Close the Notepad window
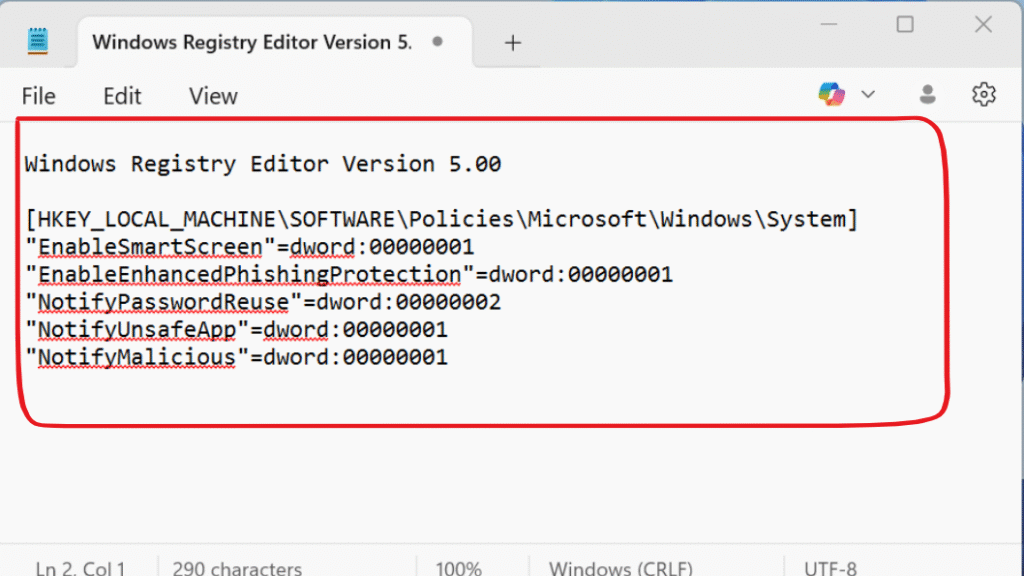 point(984,25)
